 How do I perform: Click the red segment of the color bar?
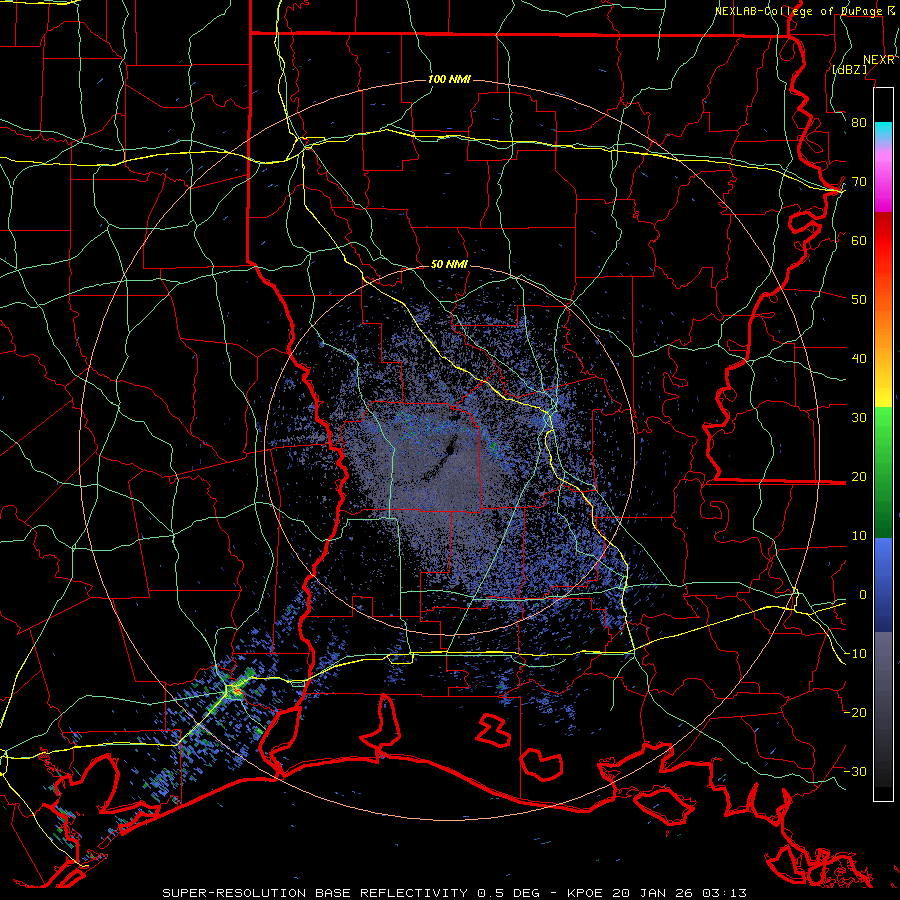coord(883,235)
